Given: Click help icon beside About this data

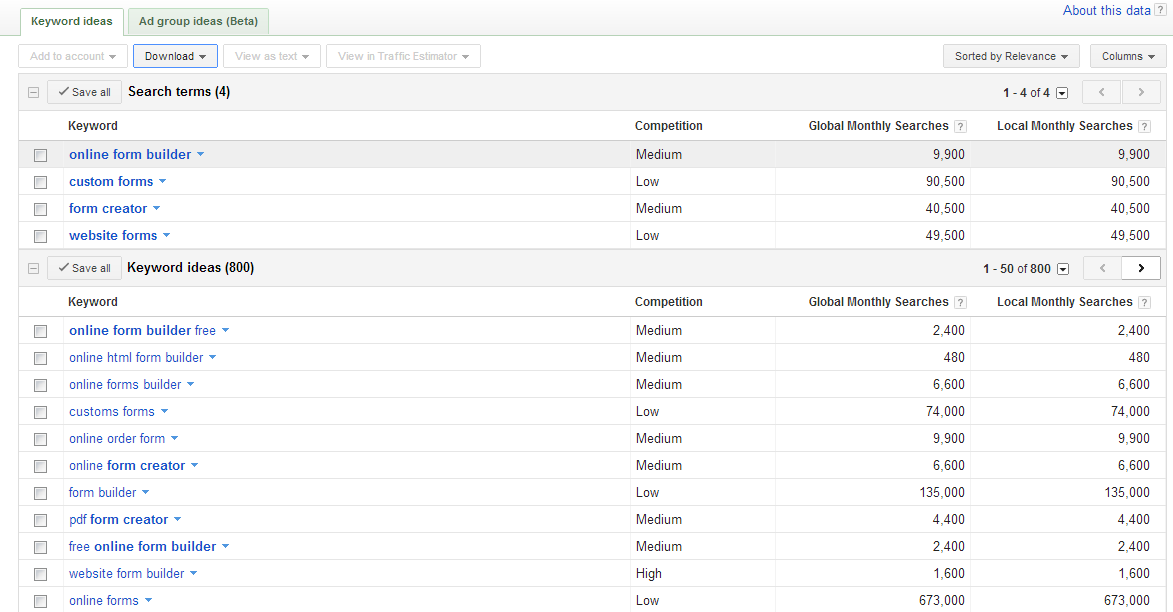Looking at the screenshot, I should (x=1160, y=10).
